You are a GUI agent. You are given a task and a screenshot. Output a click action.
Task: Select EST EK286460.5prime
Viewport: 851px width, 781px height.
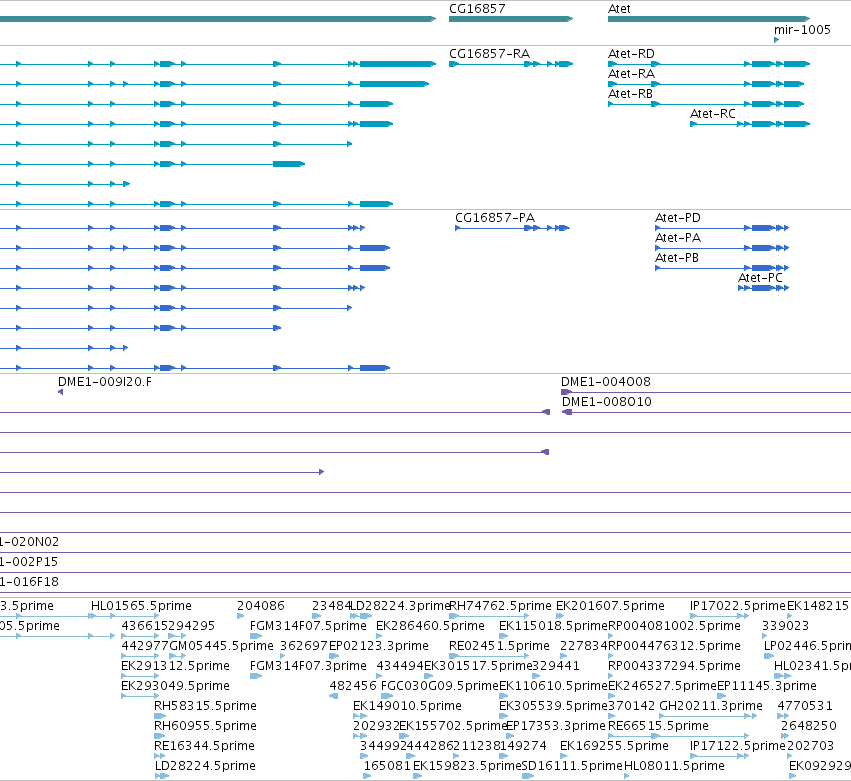[430, 626]
